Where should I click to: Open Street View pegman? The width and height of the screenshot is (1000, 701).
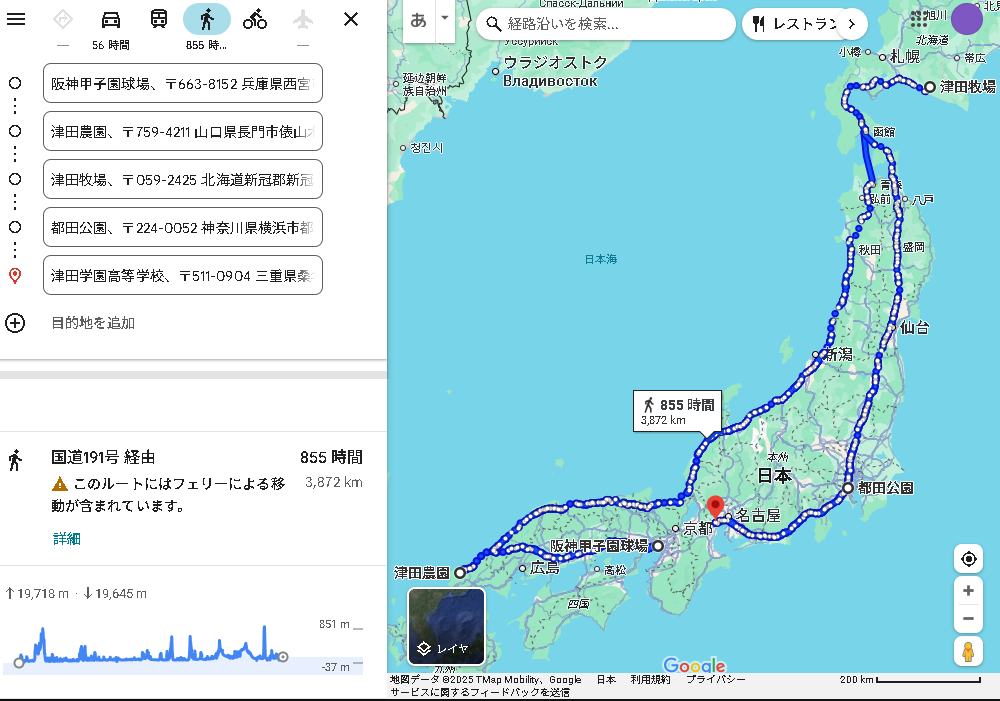pos(968,652)
